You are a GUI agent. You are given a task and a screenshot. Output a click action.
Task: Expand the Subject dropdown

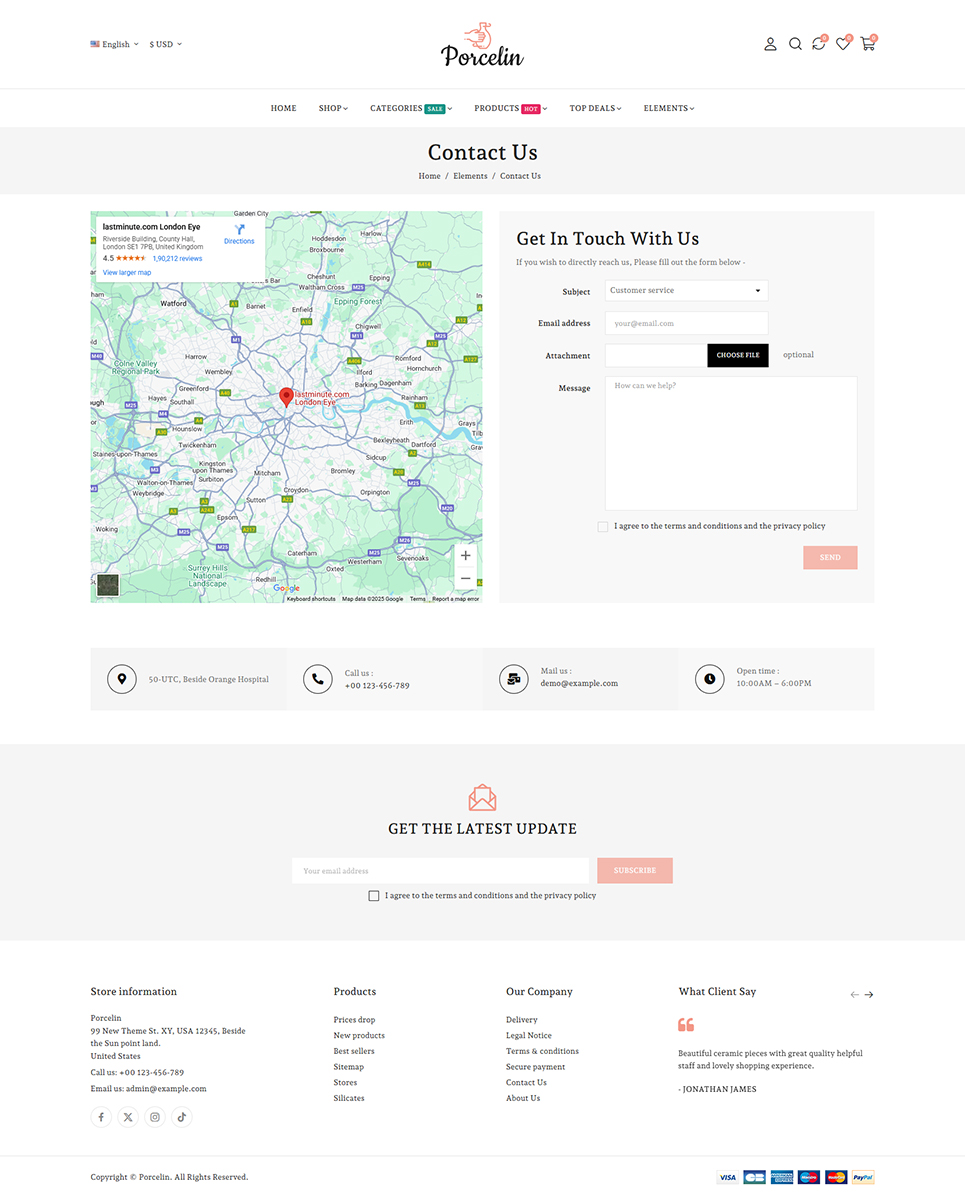pyautogui.click(x=686, y=291)
